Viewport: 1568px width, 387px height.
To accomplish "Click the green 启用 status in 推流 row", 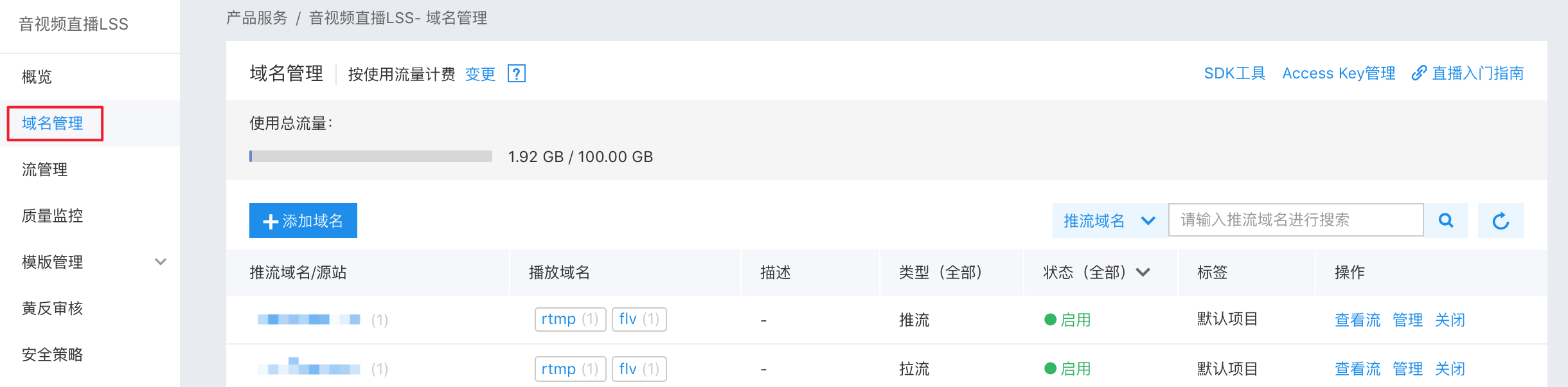I will pyautogui.click(x=1068, y=319).
